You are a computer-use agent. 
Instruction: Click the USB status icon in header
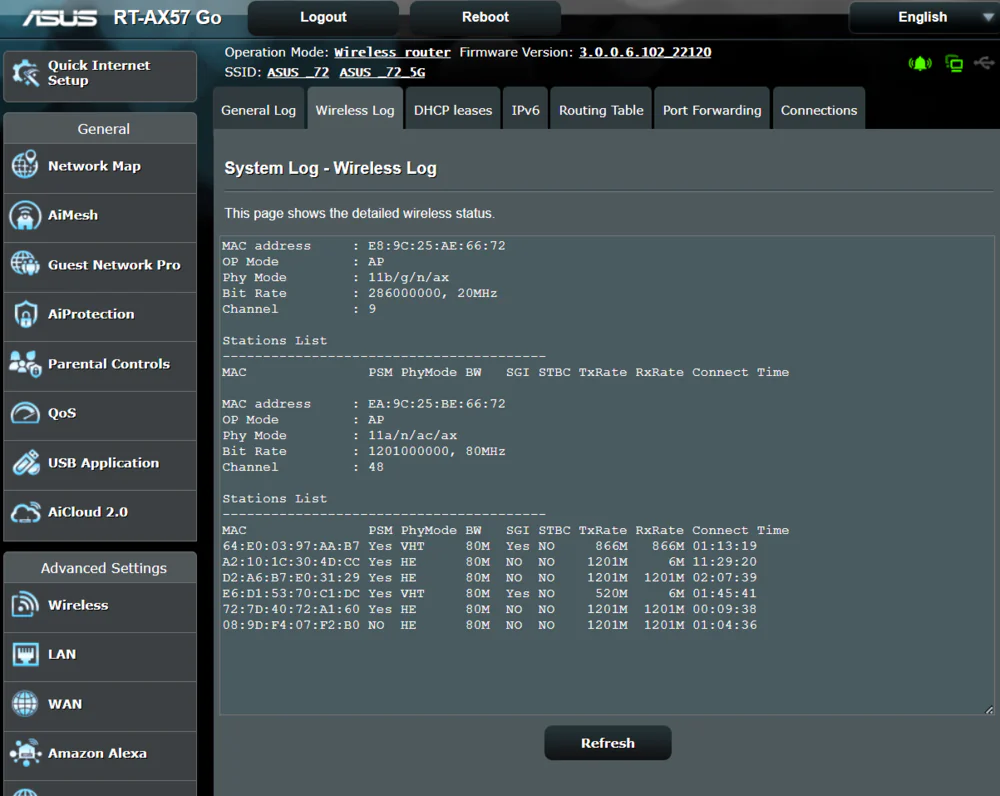(984, 63)
